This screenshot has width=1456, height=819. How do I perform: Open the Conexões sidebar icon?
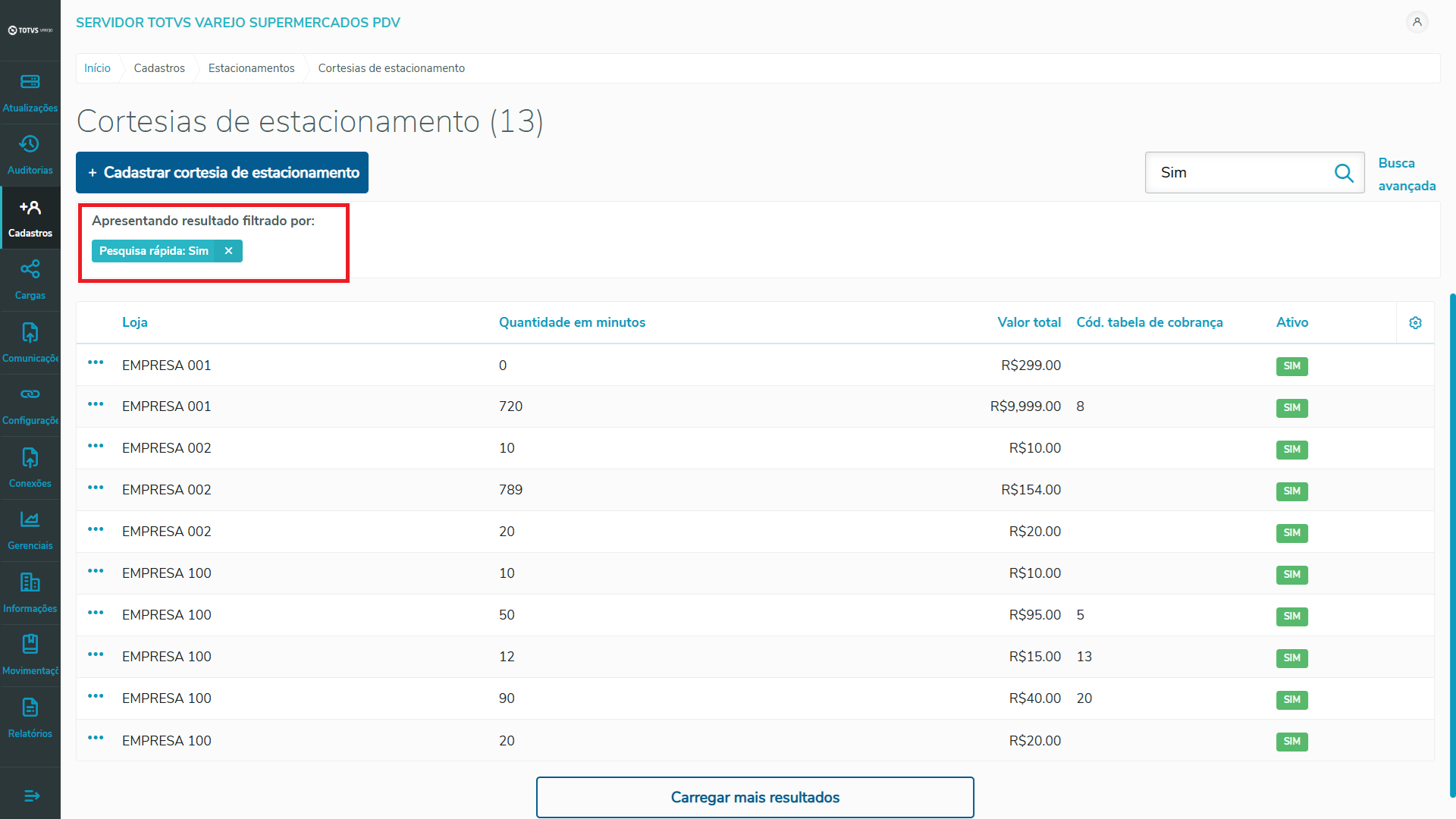30,457
